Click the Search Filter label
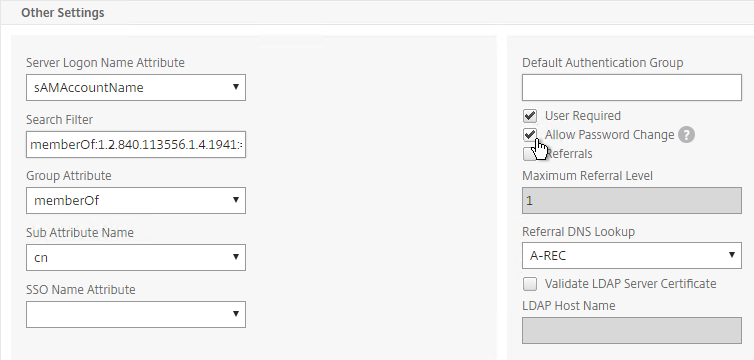 pyautogui.click(x=60, y=120)
